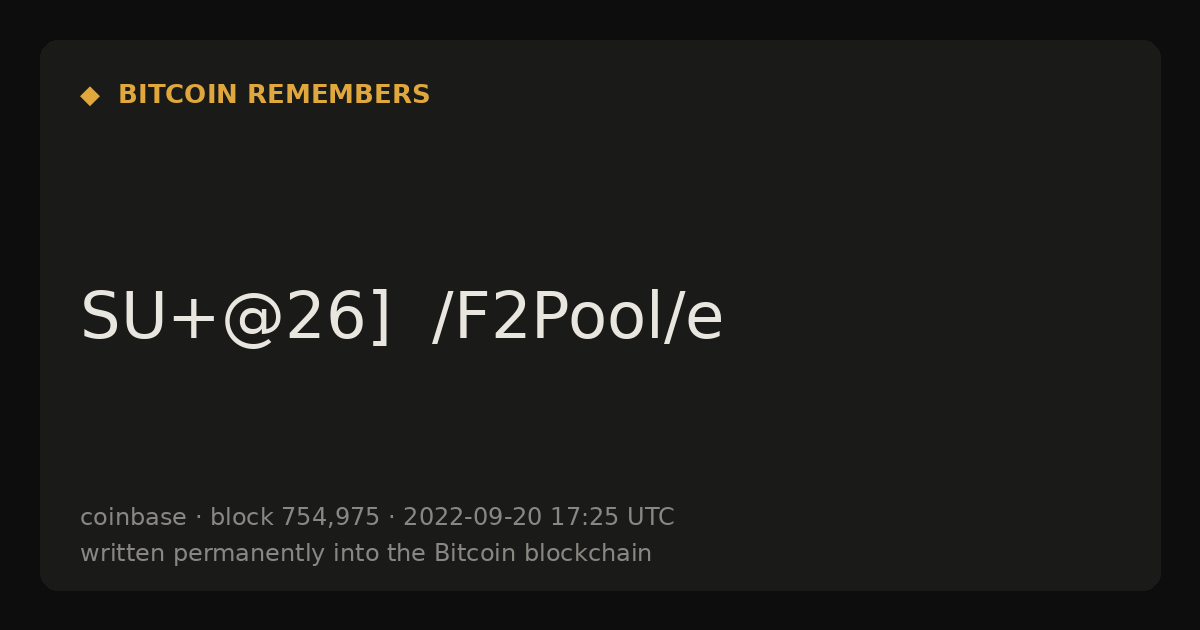Screen dimensions: 1200x630
Task: Click the SU+@26] part of the message
Action: (236, 318)
